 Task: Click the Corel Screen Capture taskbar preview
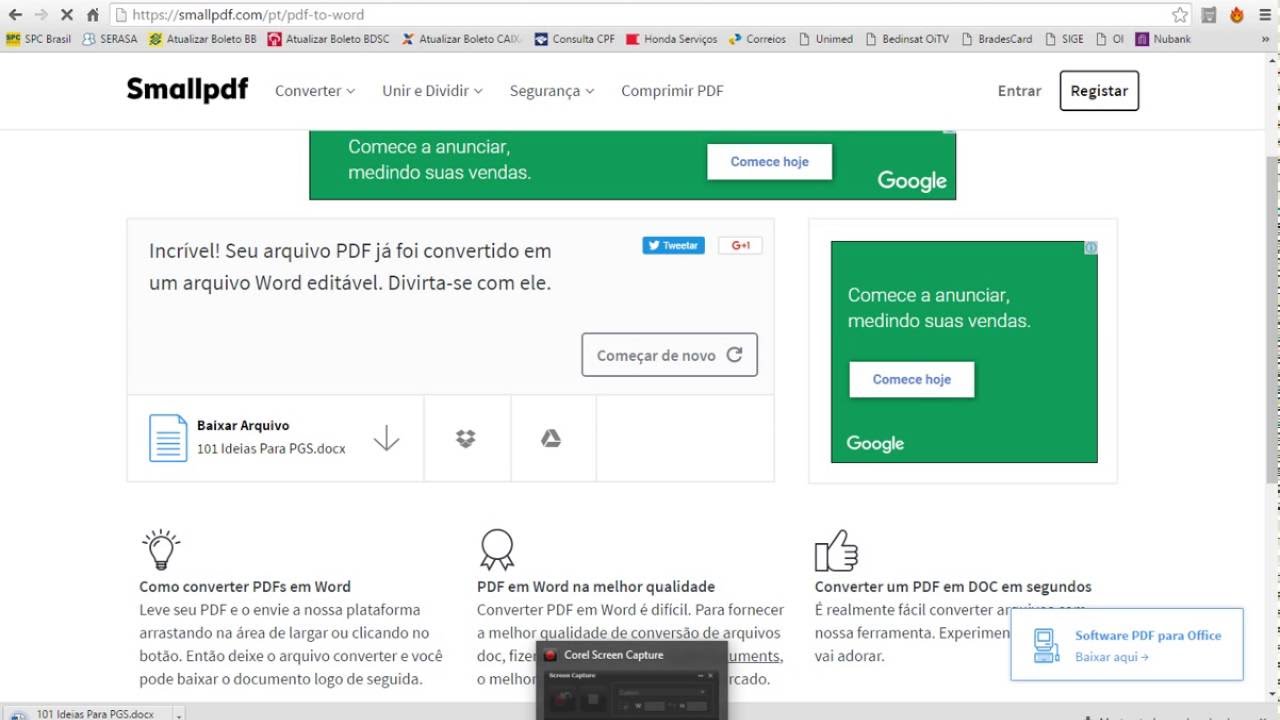point(631,681)
